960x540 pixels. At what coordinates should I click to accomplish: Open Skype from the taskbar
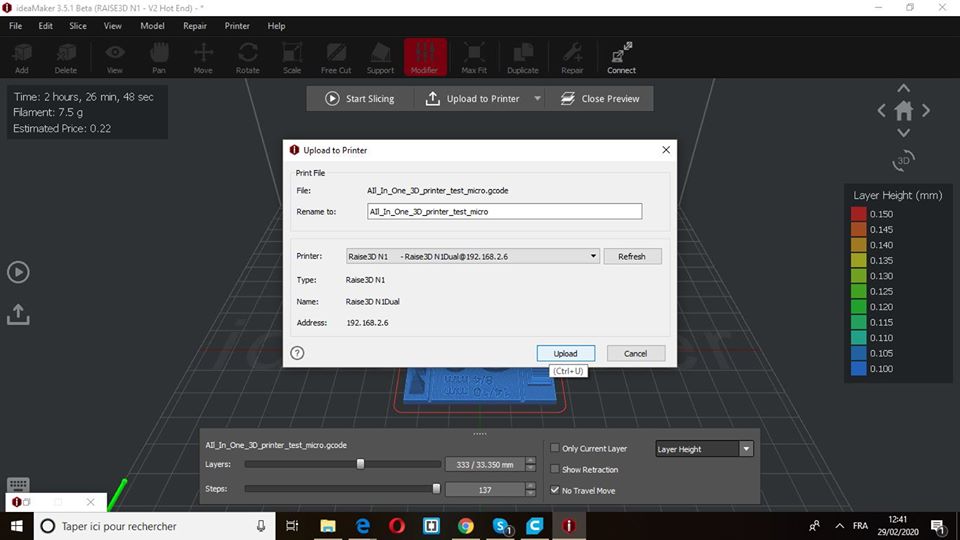coord(501,526)
